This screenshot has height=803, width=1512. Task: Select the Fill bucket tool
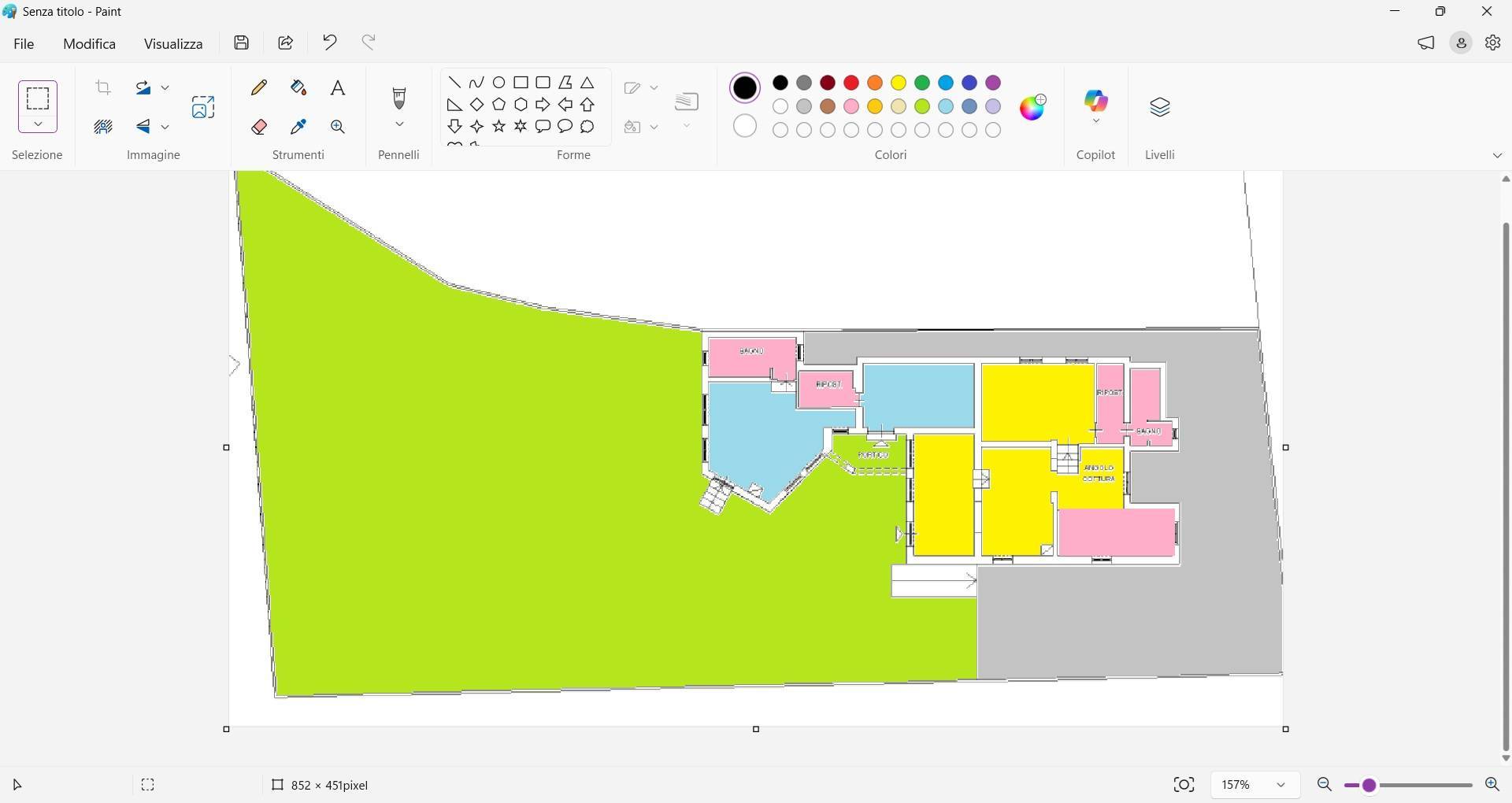pyautogui.click(x=298, y=88)
